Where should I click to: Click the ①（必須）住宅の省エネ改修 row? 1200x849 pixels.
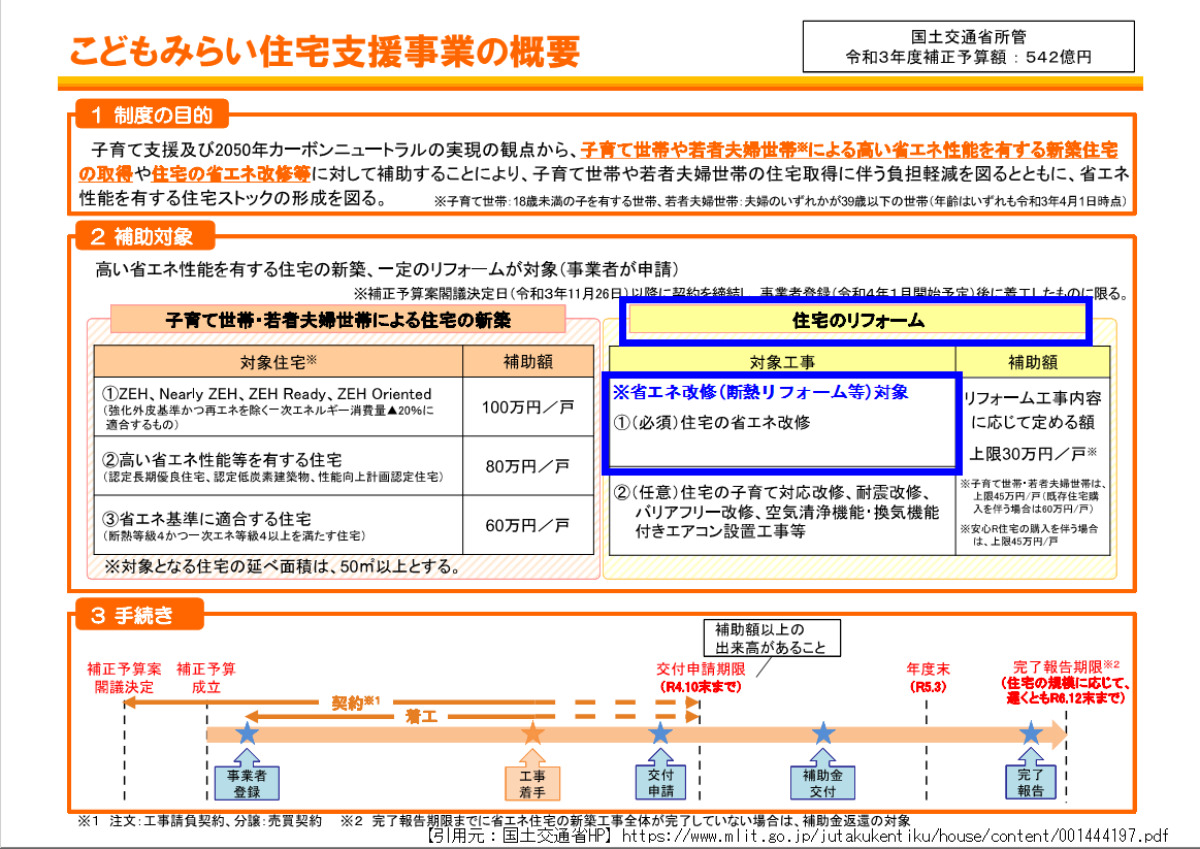point(711,422)
